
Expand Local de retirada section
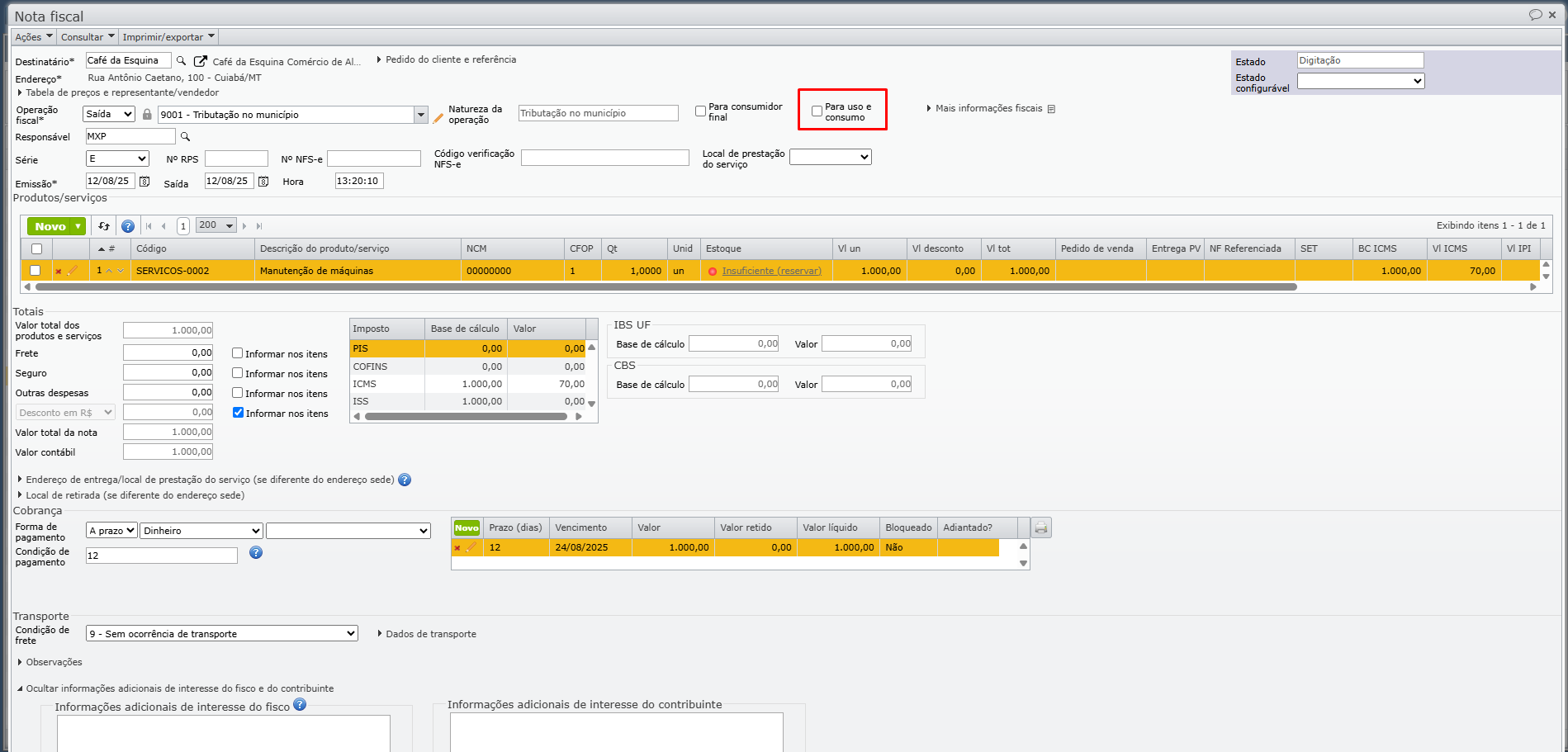pyautogui.click(x=131, y=495)
